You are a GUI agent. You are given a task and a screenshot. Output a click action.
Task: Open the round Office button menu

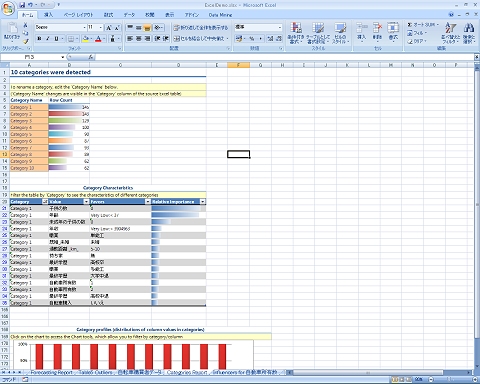8,9
